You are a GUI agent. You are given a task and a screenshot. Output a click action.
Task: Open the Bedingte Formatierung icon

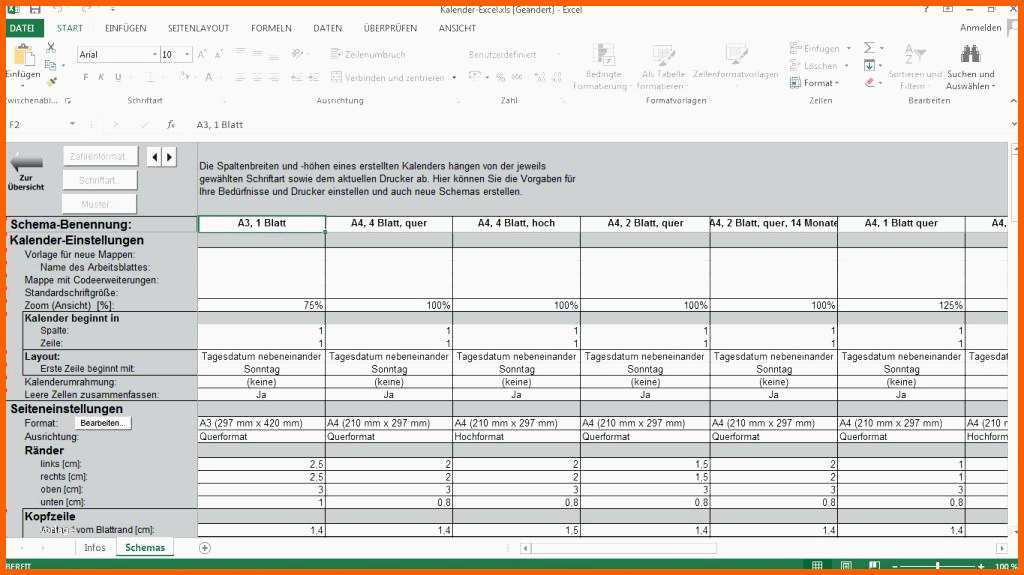pos(603,55)
